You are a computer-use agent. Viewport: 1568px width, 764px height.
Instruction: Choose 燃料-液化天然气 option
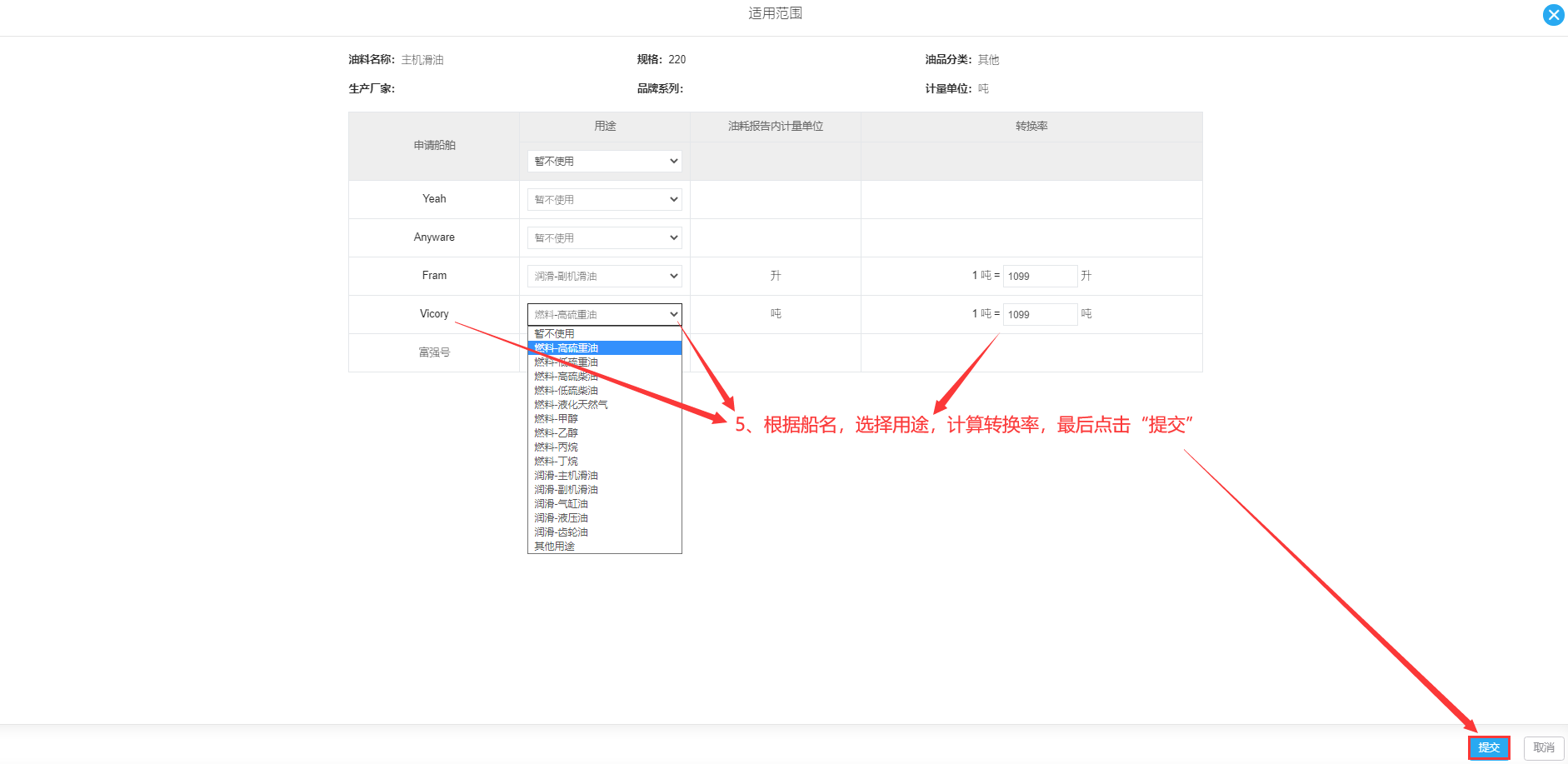click(604, 404)
